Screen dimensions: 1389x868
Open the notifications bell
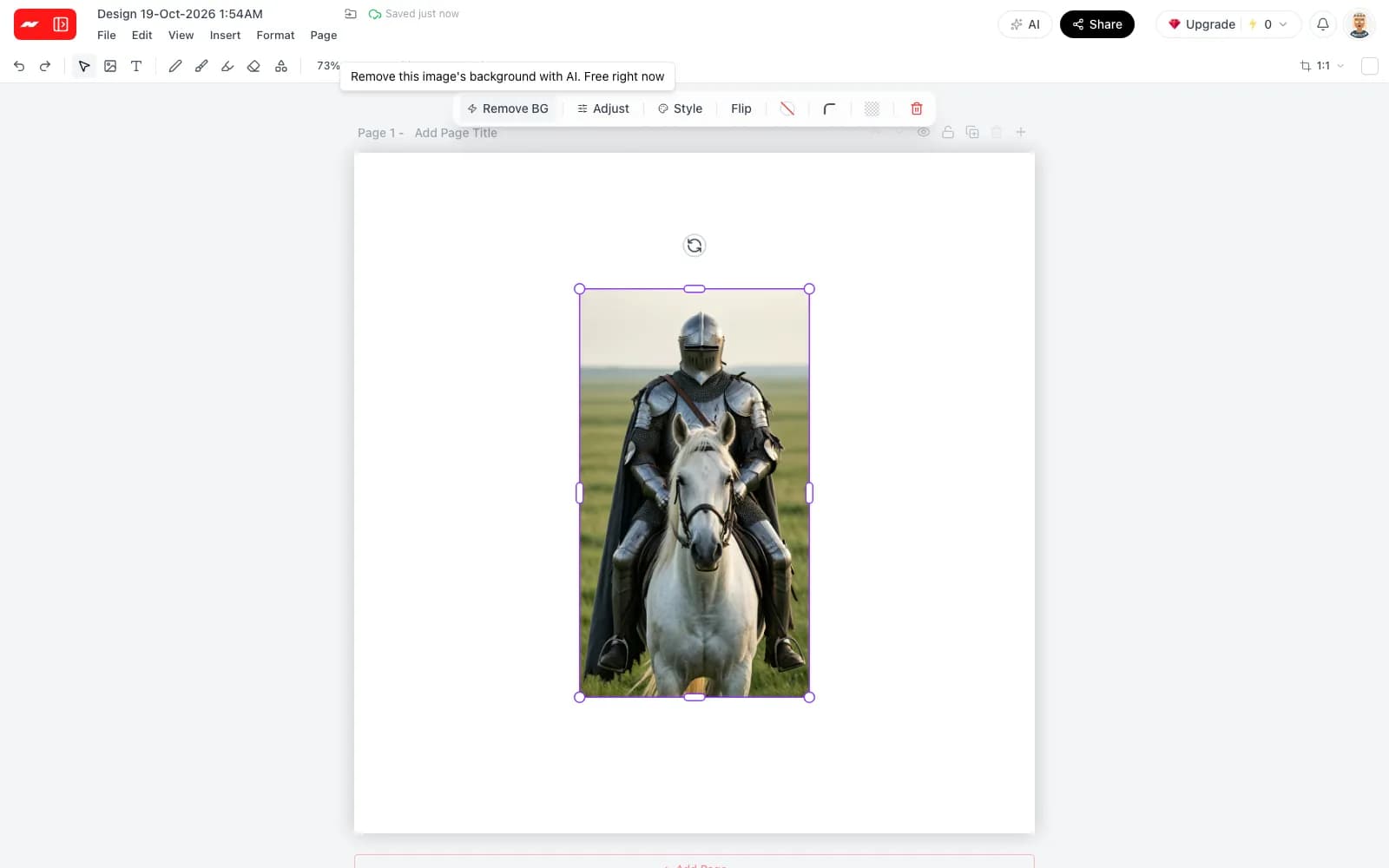point(1323,24)
